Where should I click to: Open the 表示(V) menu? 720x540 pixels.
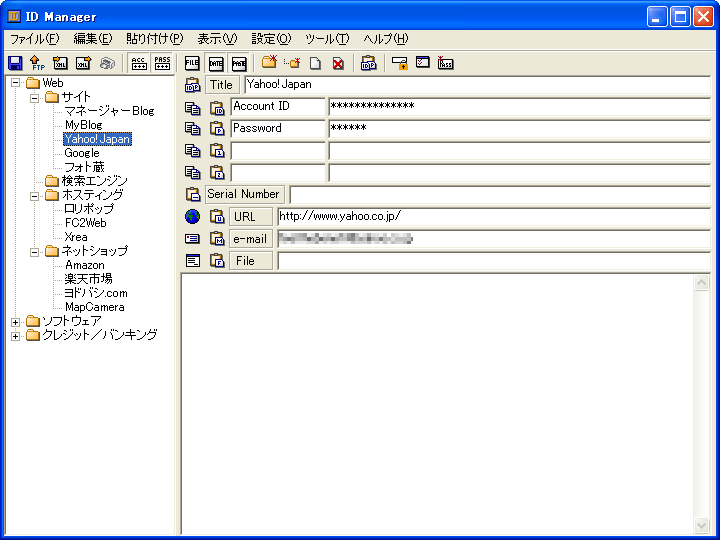(217, 39)
